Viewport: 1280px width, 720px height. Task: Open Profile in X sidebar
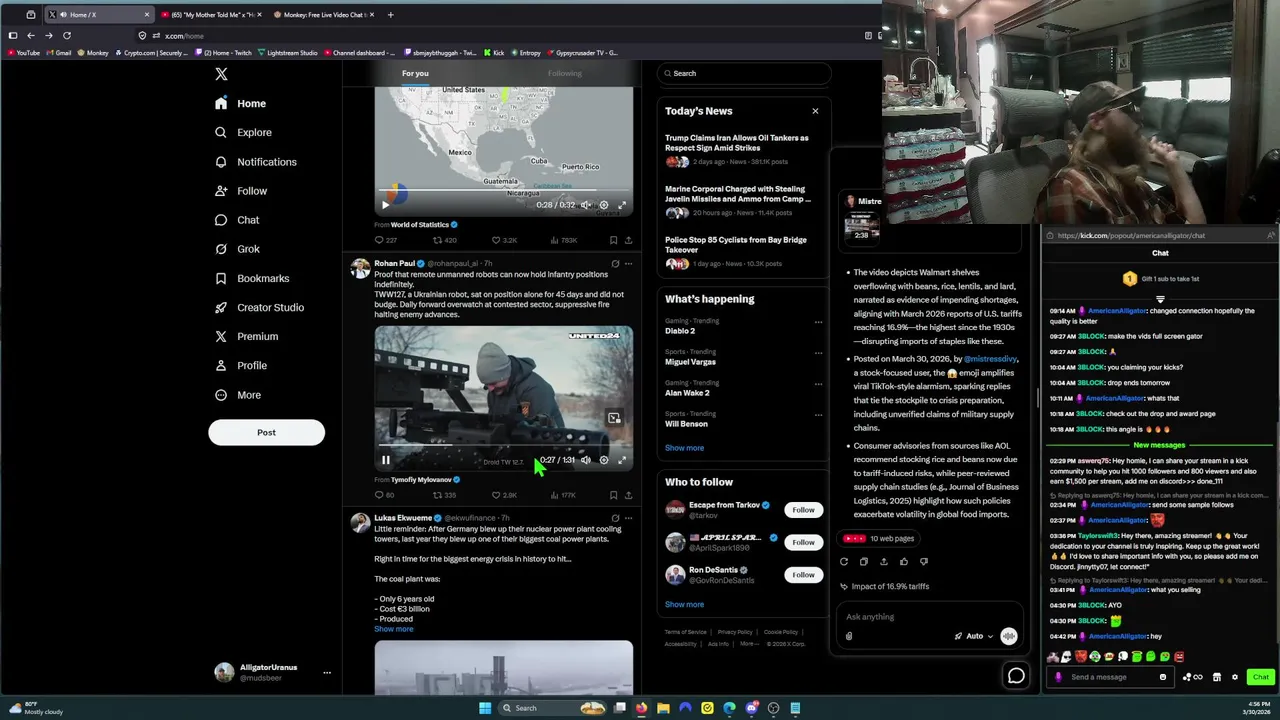click(x=241, y=365)
